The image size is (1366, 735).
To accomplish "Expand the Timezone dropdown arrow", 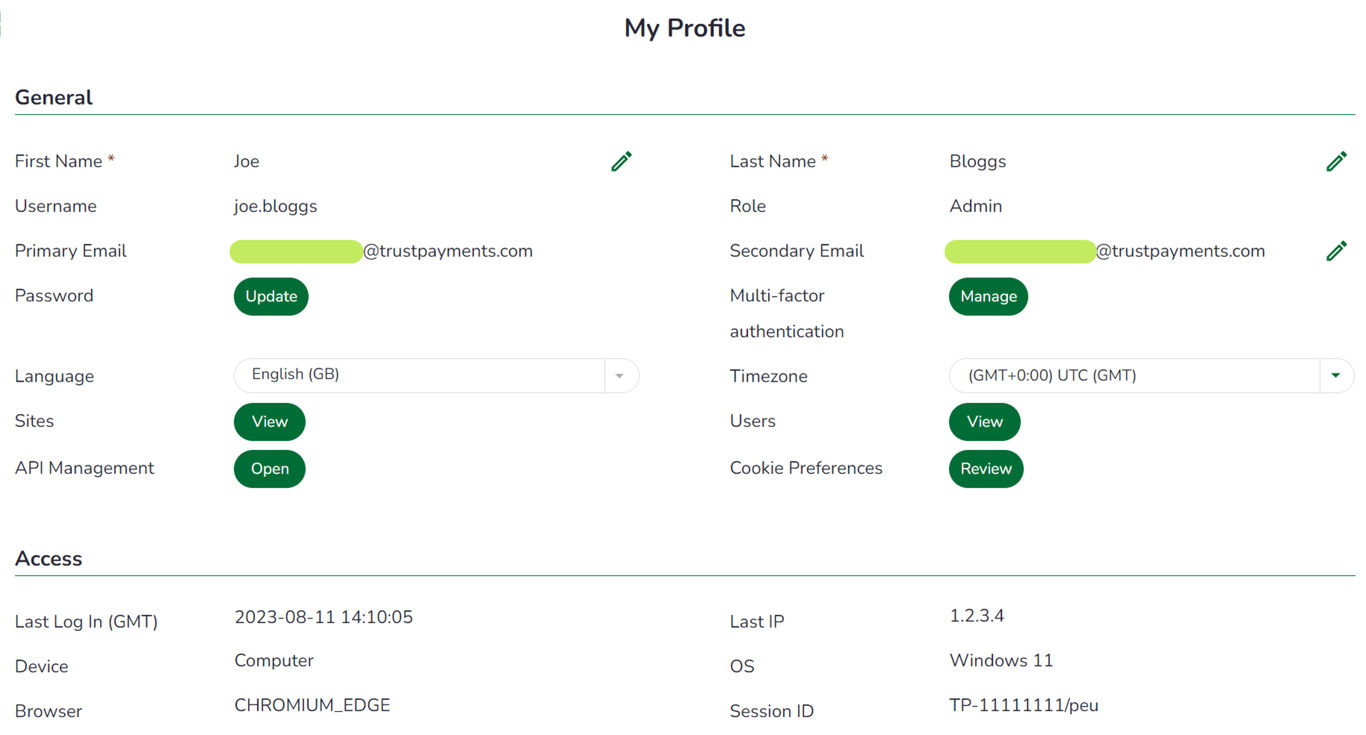I will coord(1336,376).
